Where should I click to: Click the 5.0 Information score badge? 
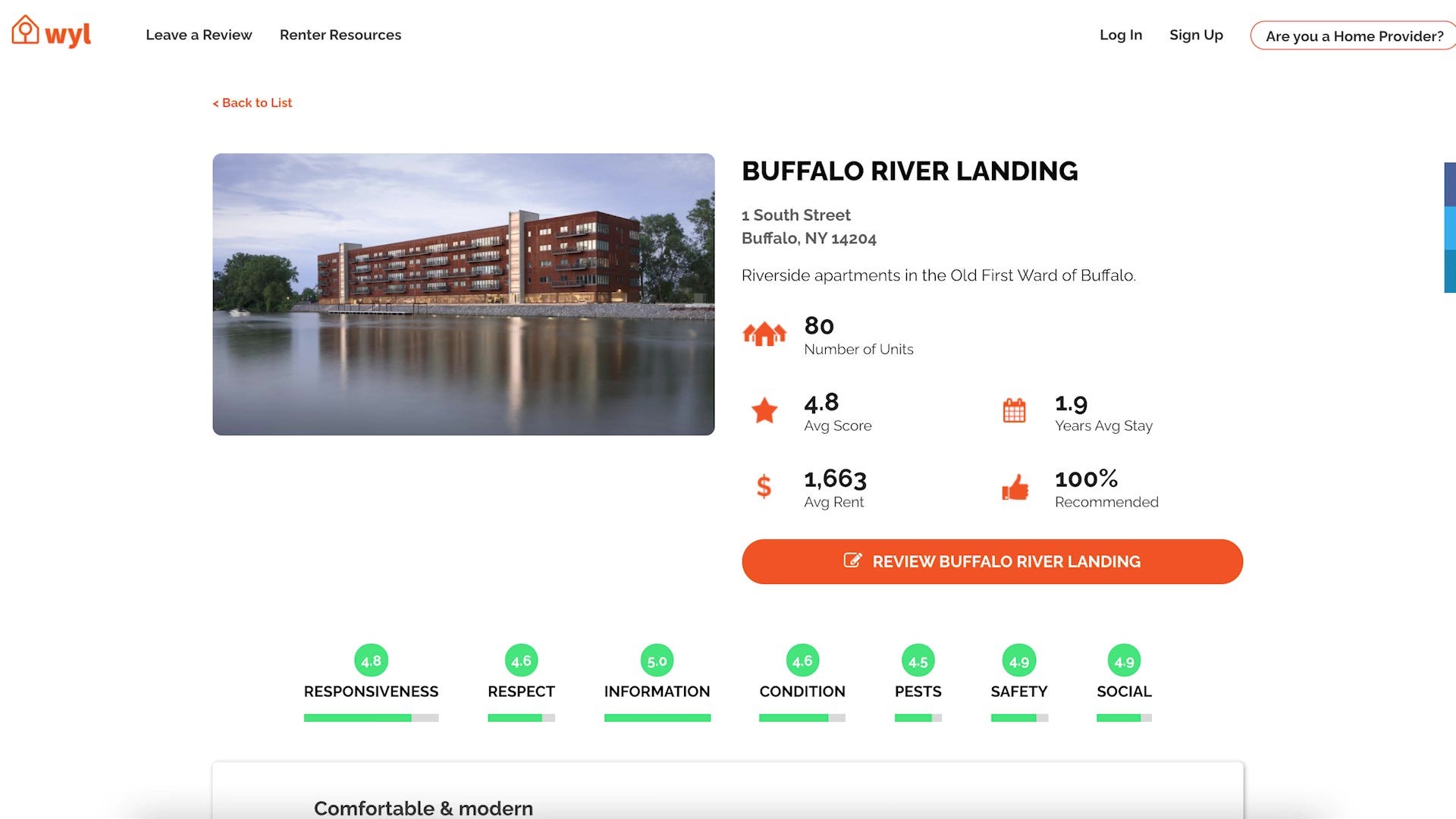[657, 661]
